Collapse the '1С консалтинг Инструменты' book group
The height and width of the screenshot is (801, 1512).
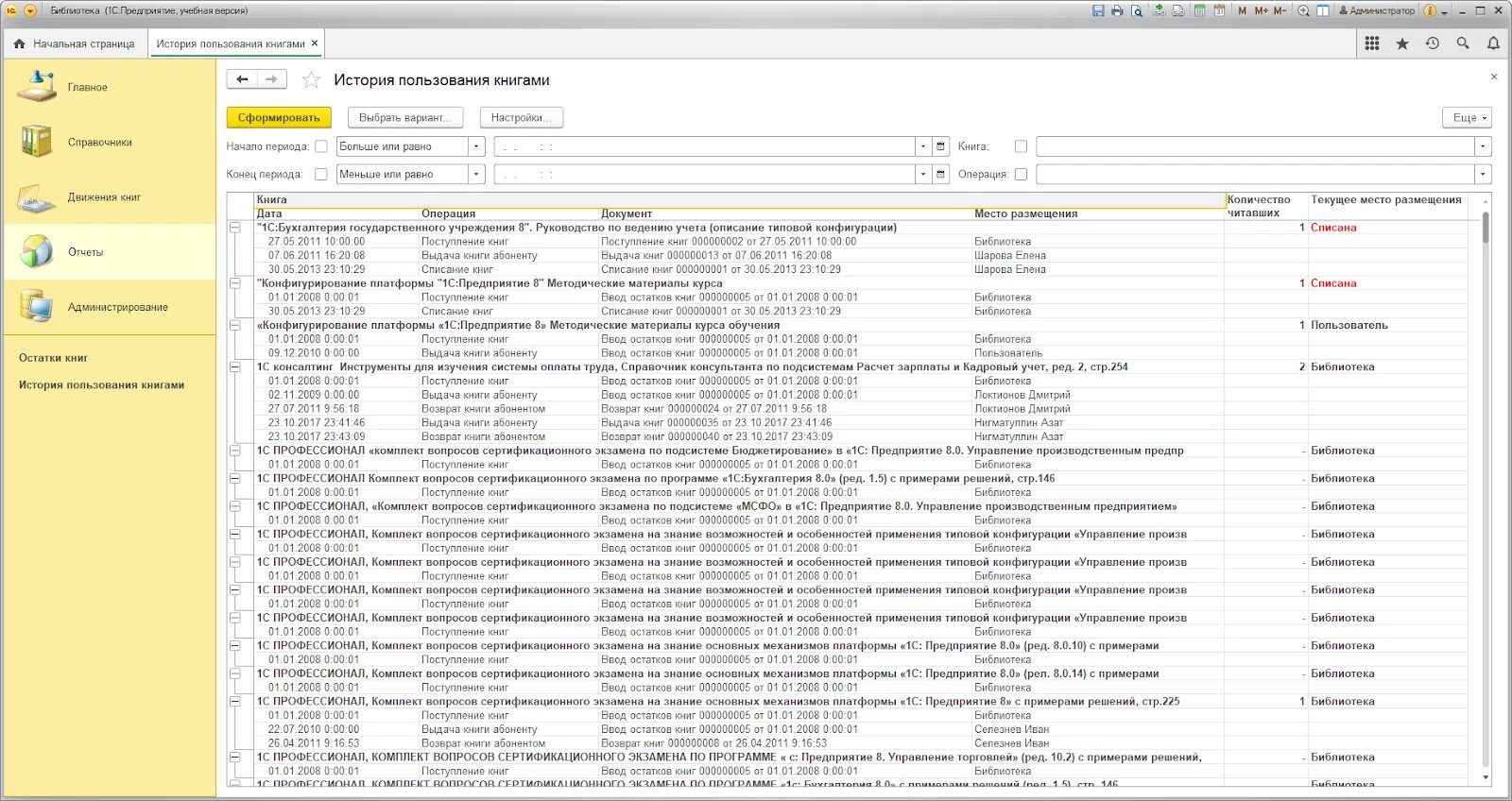pyautogui.click(x=234, y=367)
